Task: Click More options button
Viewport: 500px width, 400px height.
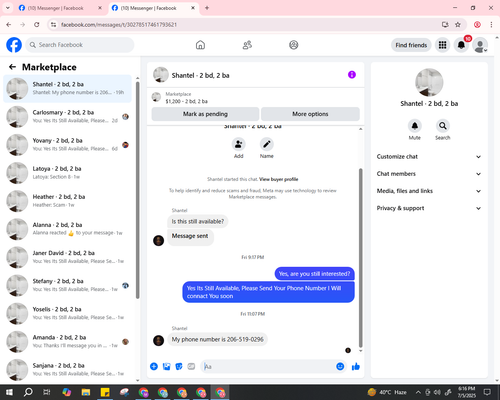Action: pyautogui.click(x=310, y=114)
